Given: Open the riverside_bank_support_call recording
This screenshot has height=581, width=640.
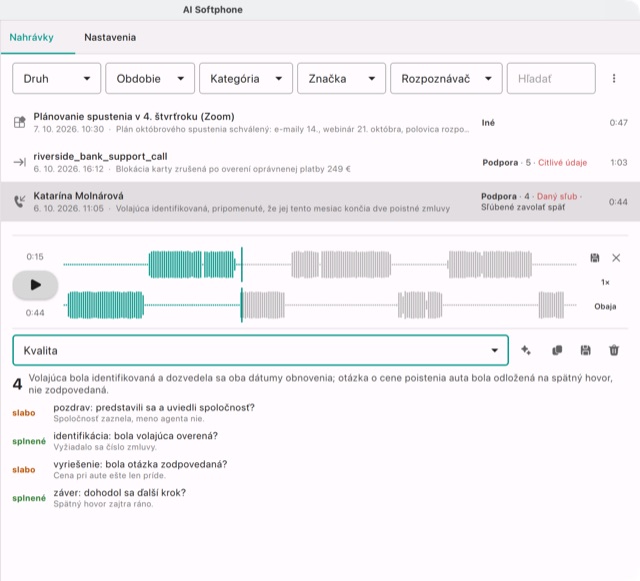Looking at the screenshot, I should tap(320, 162).
